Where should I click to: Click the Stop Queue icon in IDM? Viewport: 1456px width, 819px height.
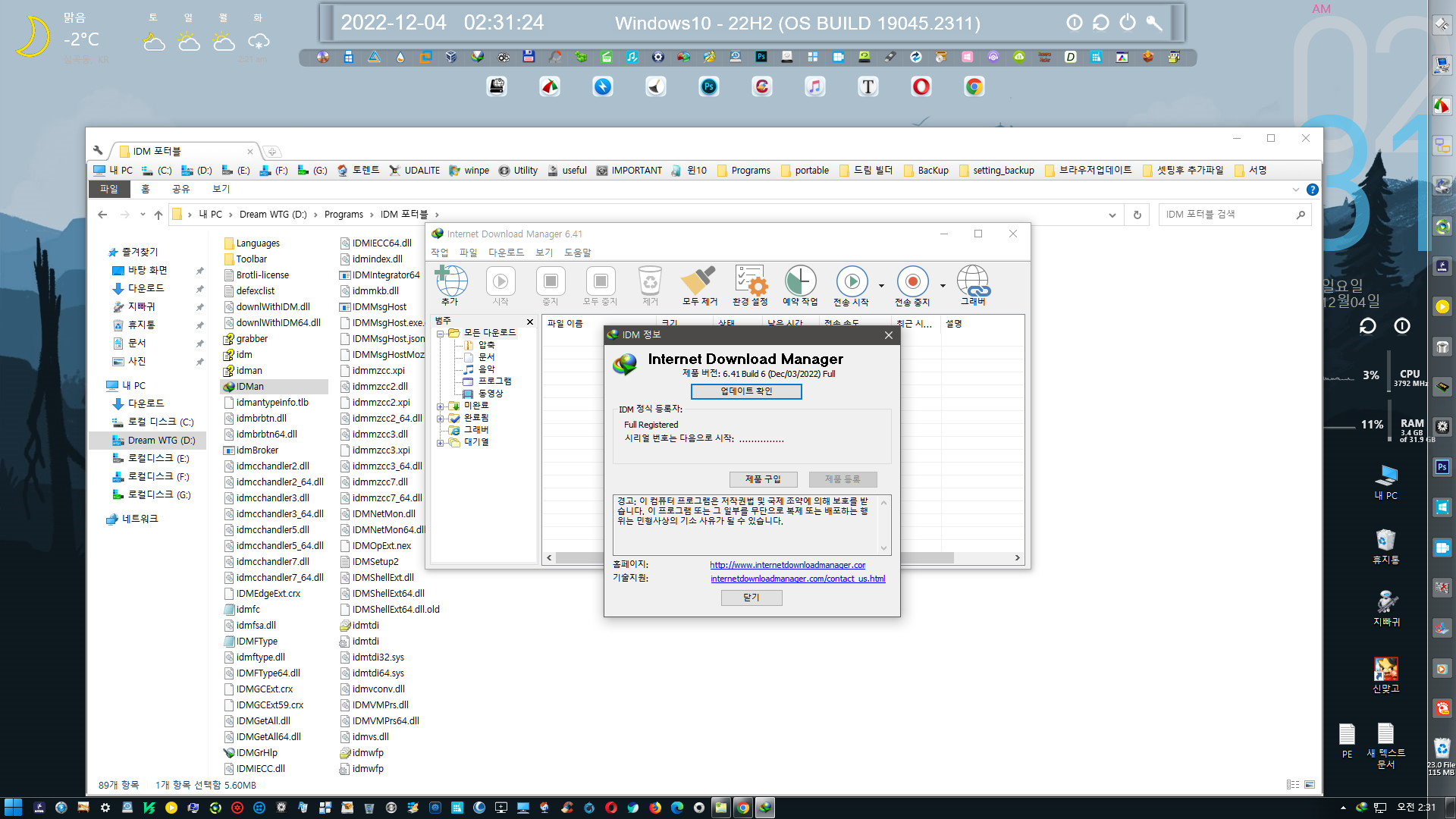[912, 285]
